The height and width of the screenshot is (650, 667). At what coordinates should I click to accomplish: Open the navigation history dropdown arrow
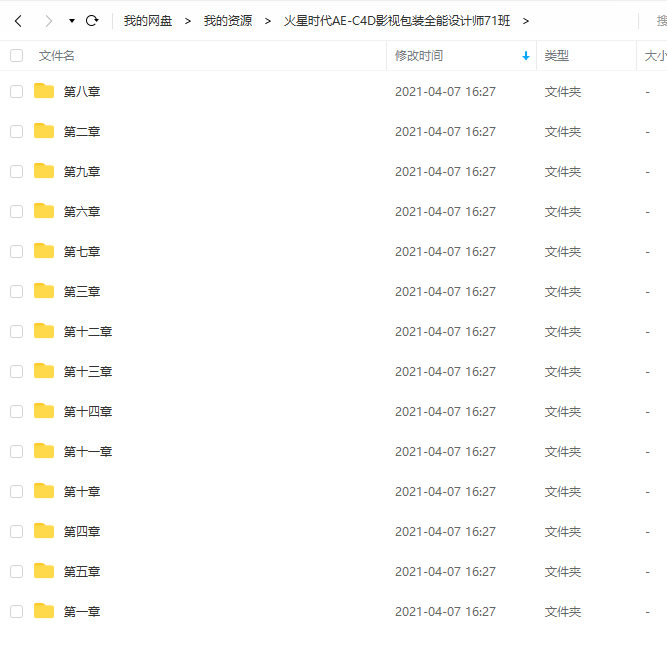click(71, 21)
